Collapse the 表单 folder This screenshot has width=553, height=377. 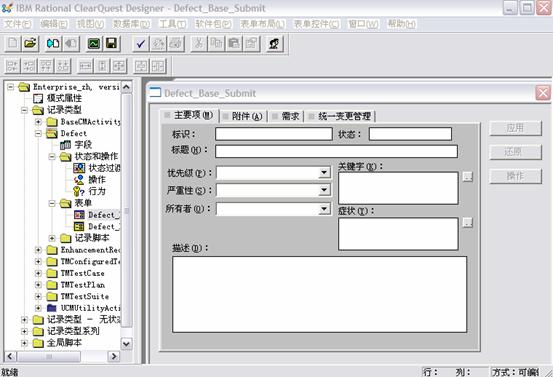point(52,203)
